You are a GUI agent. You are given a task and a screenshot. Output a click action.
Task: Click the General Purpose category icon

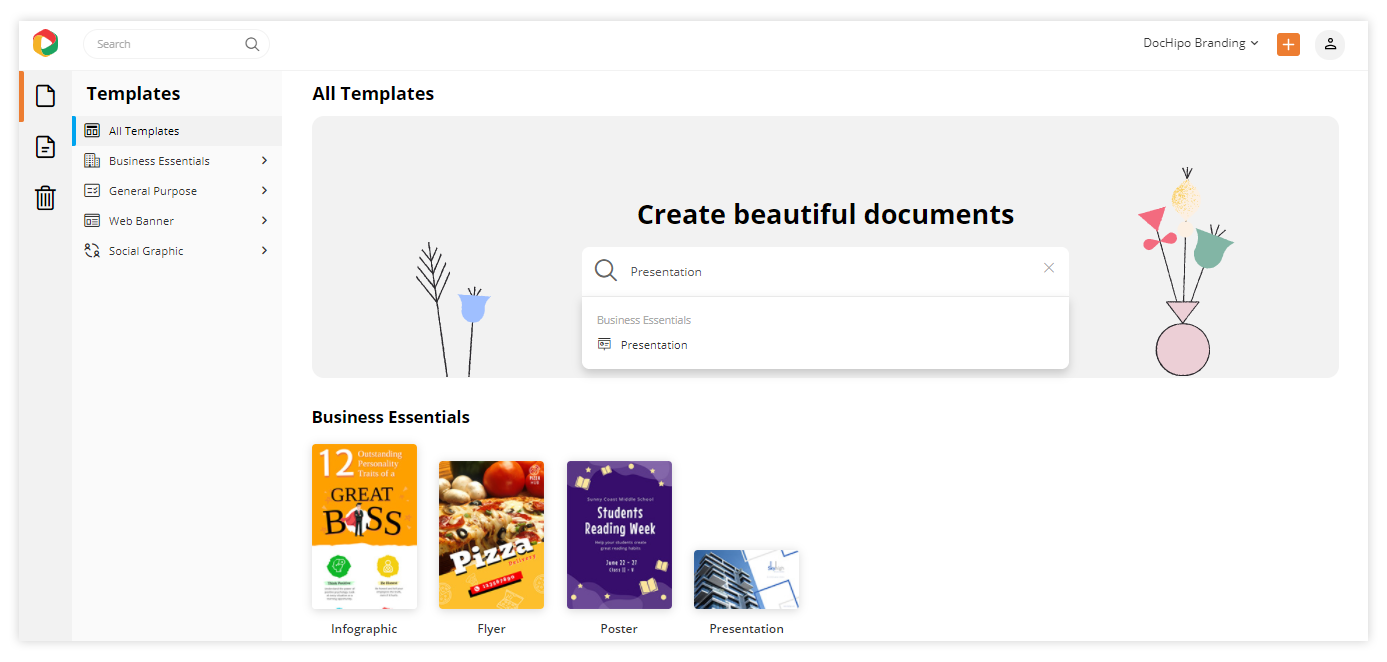pos(92,191)
